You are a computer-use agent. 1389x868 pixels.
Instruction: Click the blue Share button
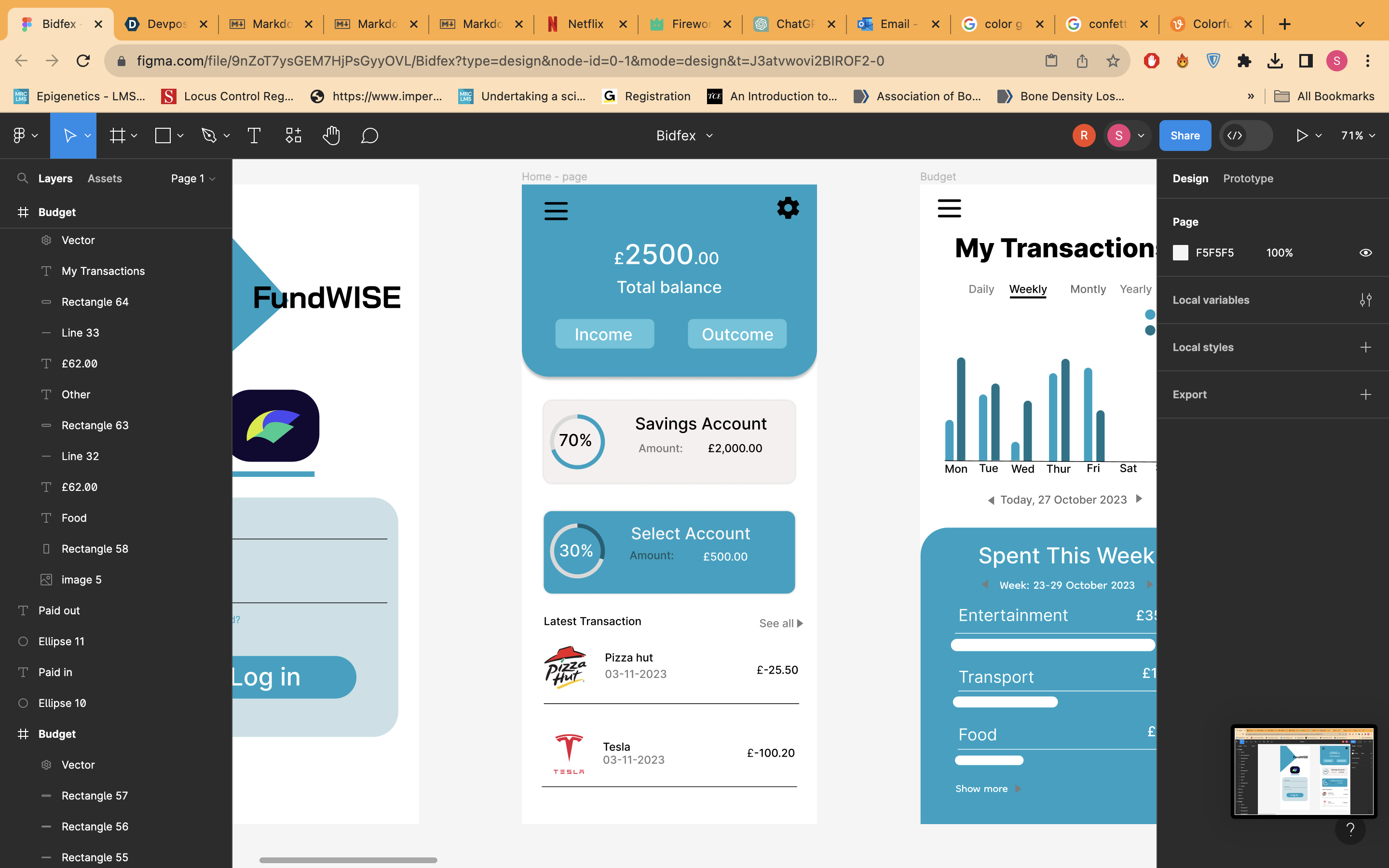point(1185,136)
